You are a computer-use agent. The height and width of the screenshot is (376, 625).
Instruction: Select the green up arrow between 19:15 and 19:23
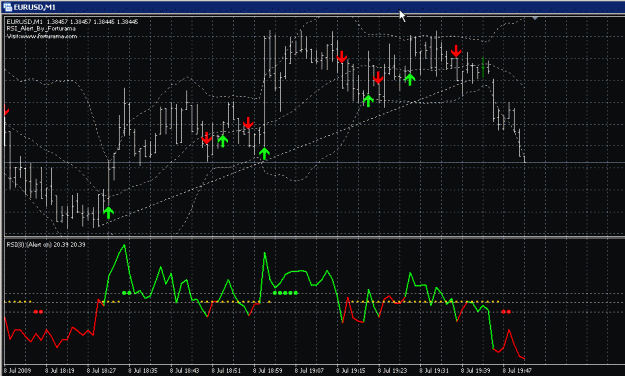(368, 100)
